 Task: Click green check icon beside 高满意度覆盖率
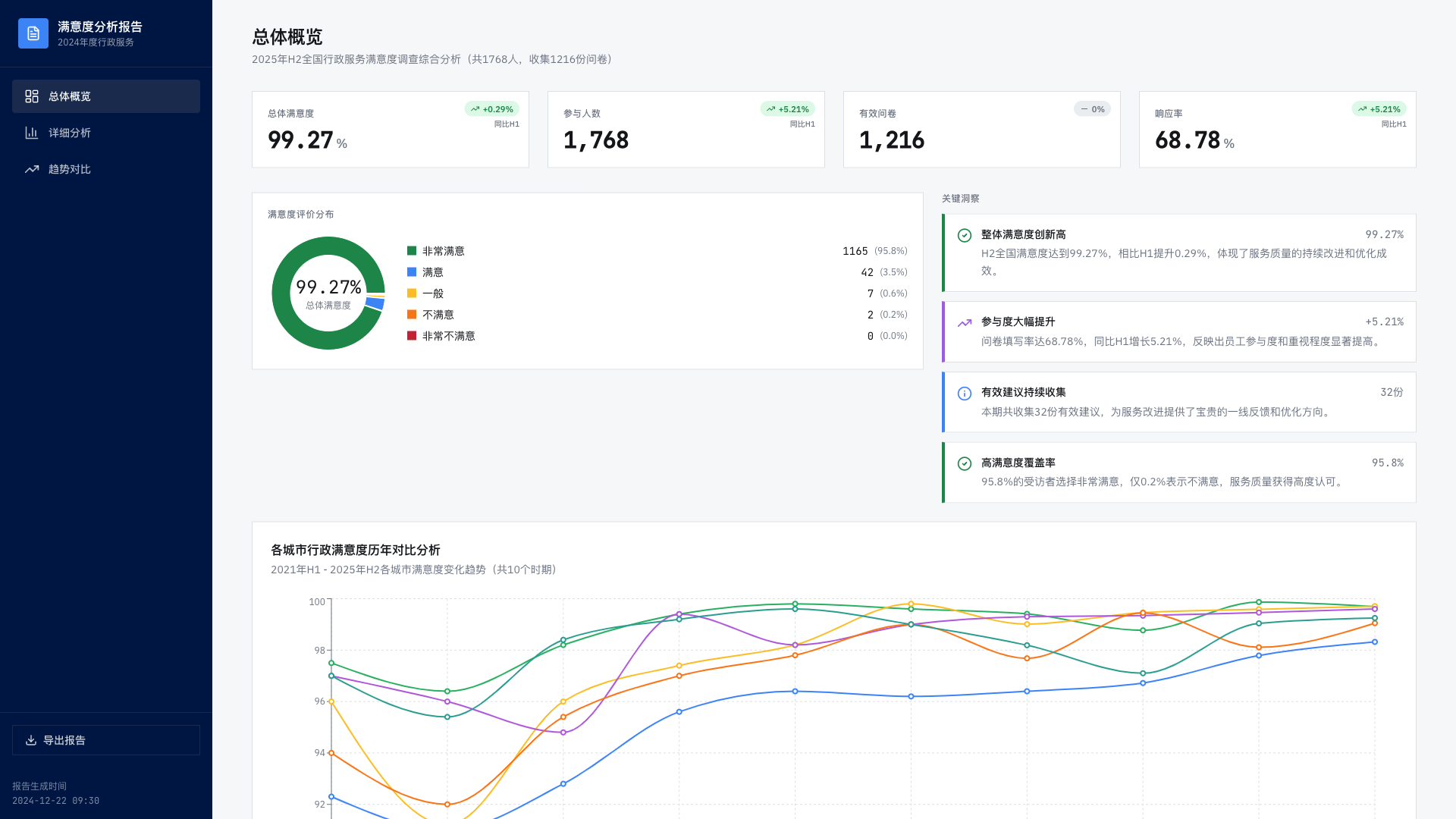tap(965, 464)
